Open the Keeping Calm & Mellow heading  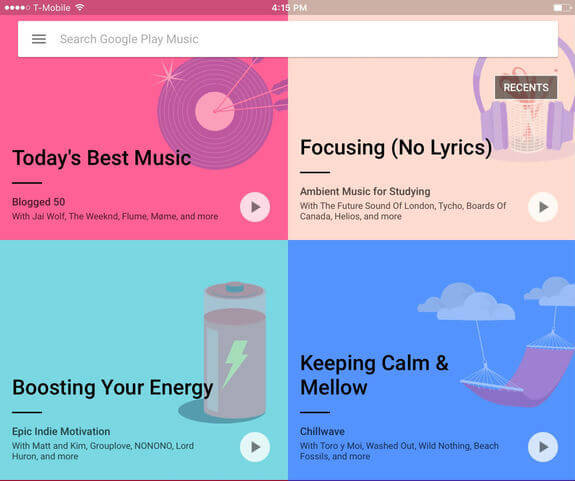pyautogui.click(x=374, y=375)
